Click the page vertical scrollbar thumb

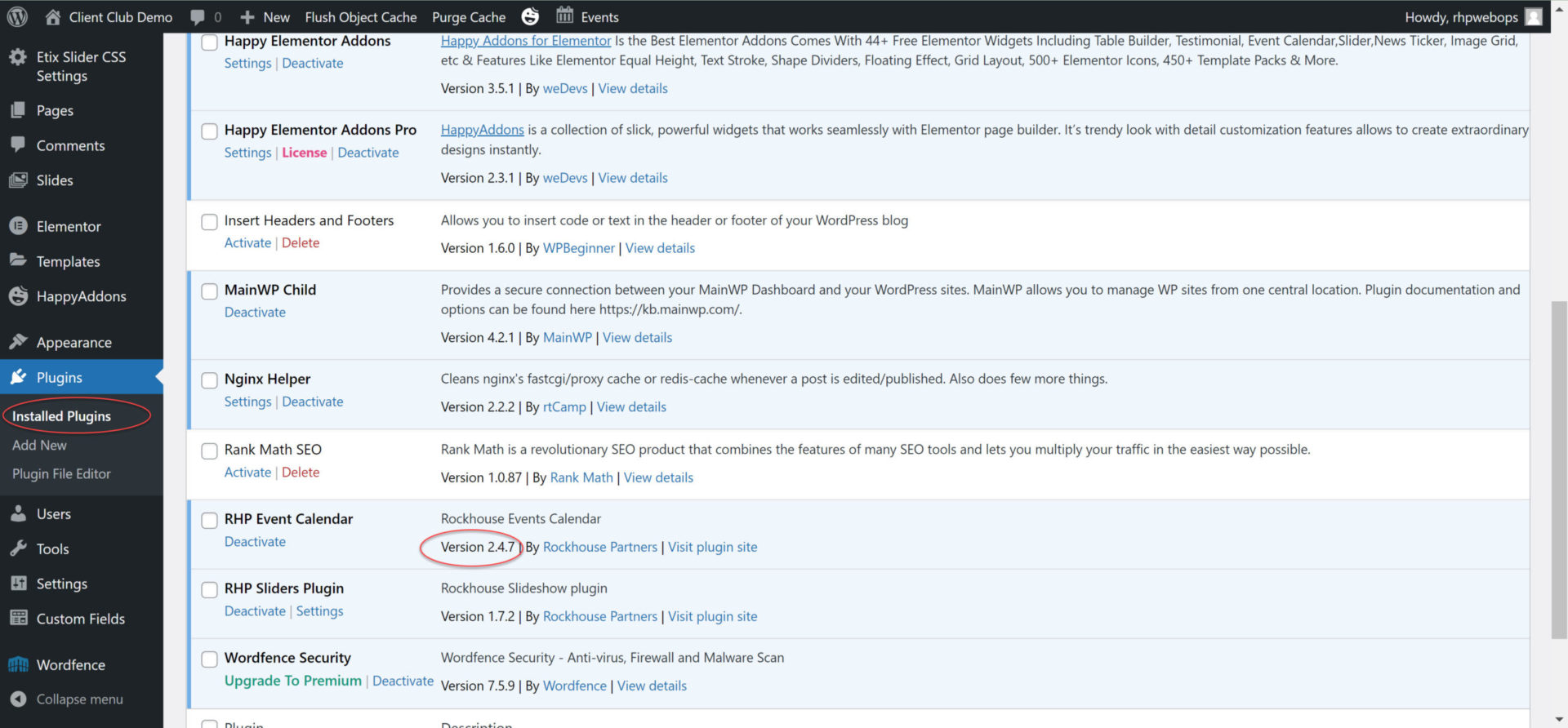(x=1559, y=469)
